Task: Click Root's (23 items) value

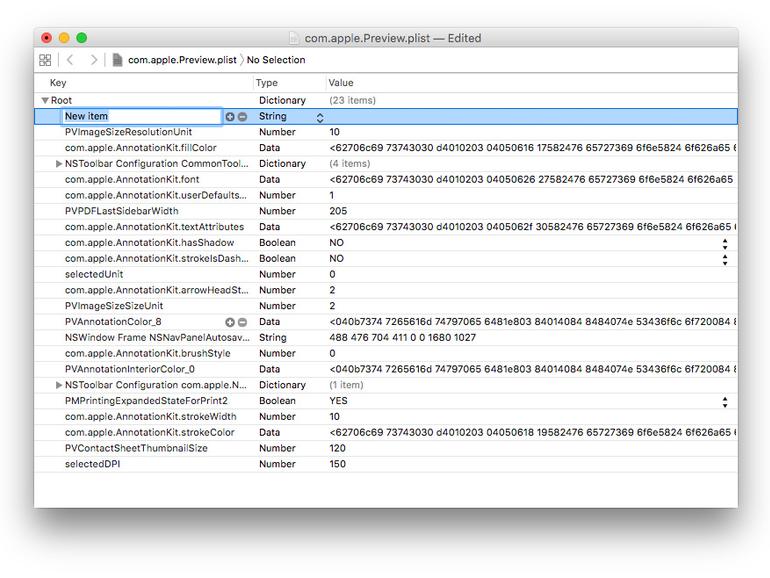Action: pyautogui.click(x=352, y=100)
